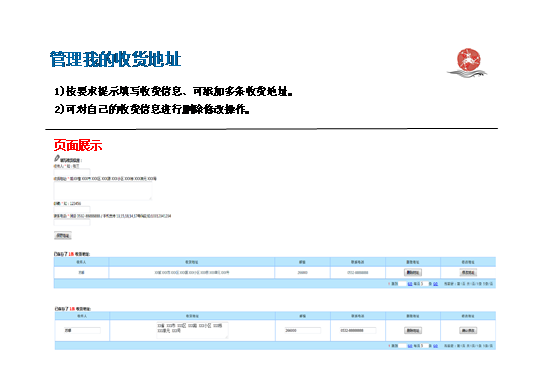Click the page number input in first table footer
Image resolution: width=554 pixels, height=390 pixels.
[402, 284]
